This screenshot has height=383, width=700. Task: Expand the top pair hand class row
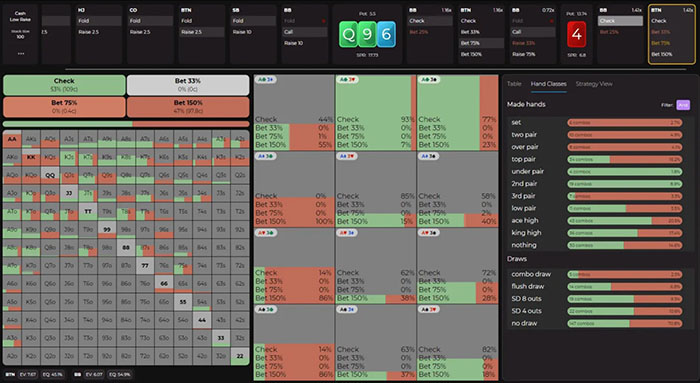[x=596, y=159]
